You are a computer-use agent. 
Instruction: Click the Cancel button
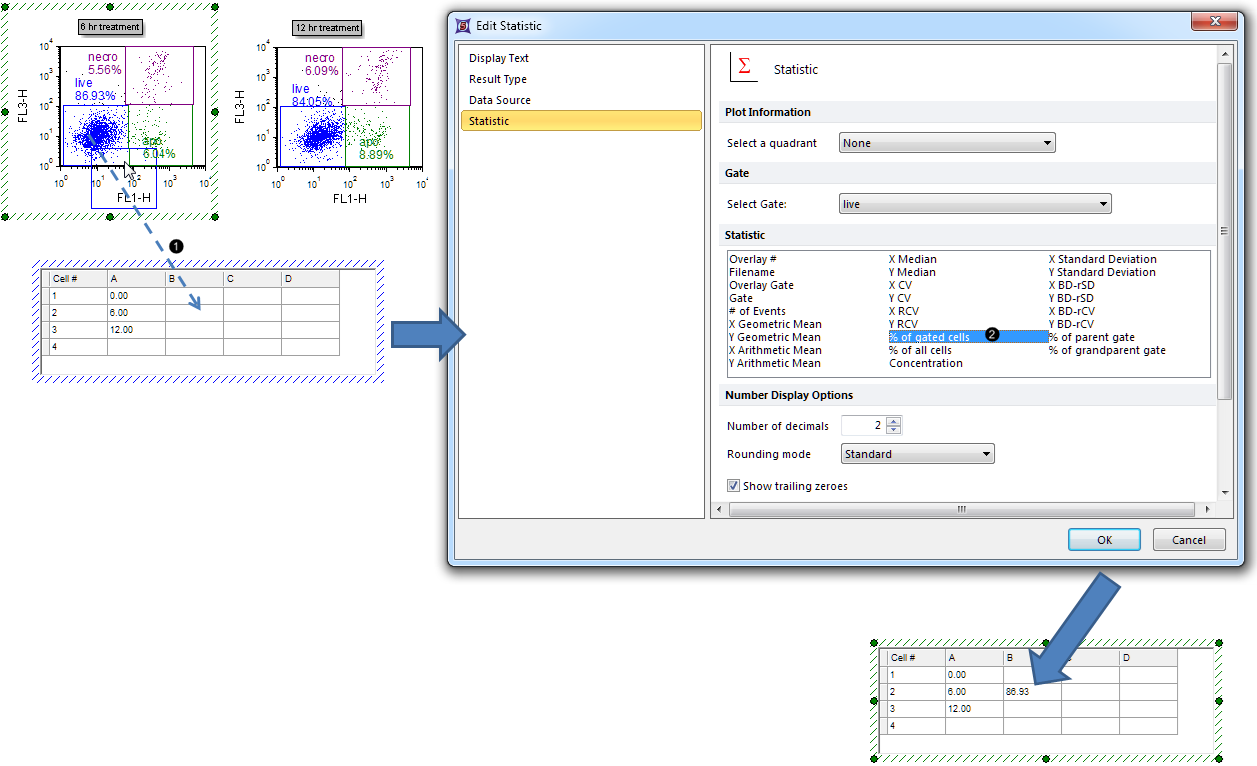click(x=1188, y=540)
